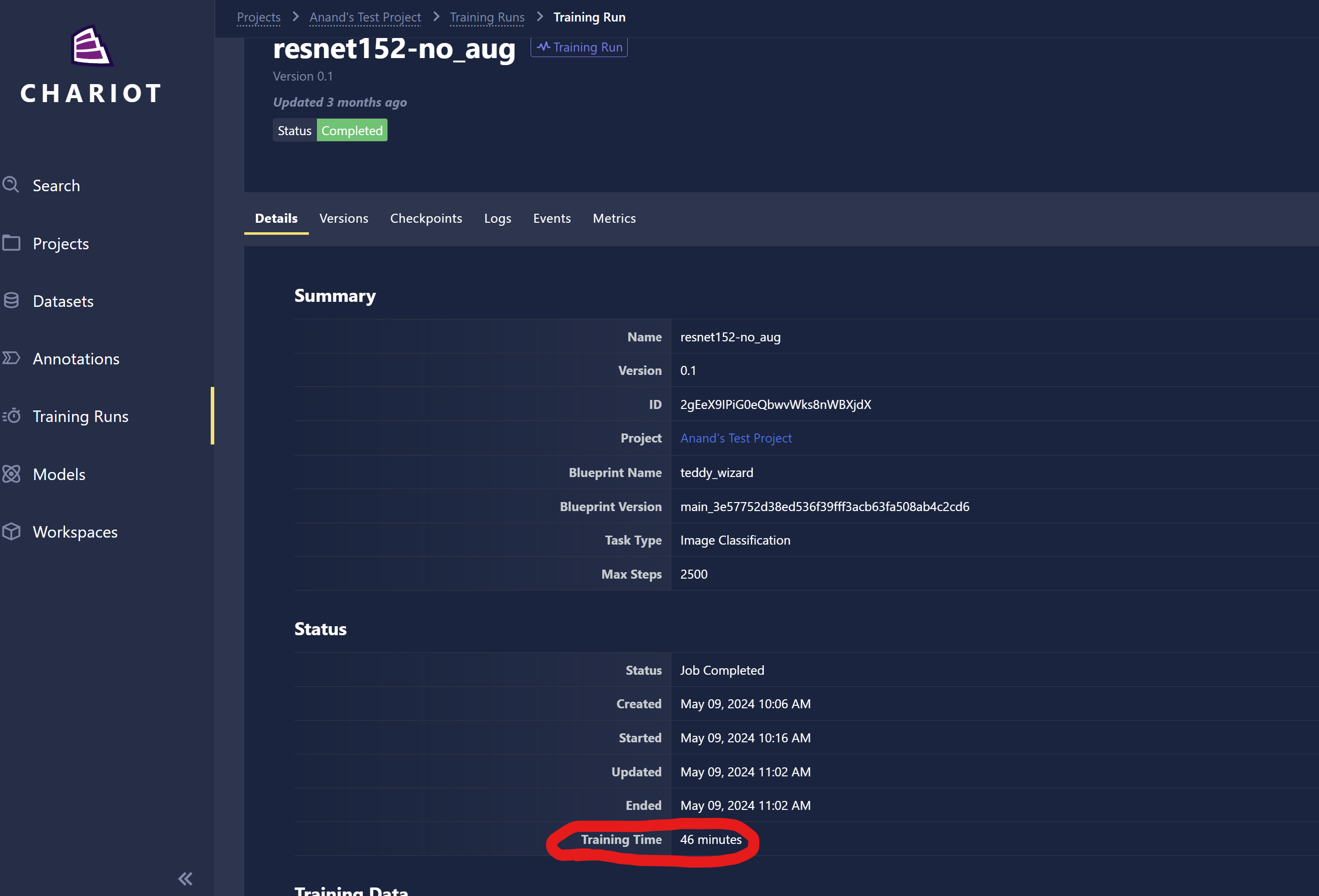Click the Workspaces cube icon
The image size is (1319, 896).
pyautogui.click(x=11, y=532)
